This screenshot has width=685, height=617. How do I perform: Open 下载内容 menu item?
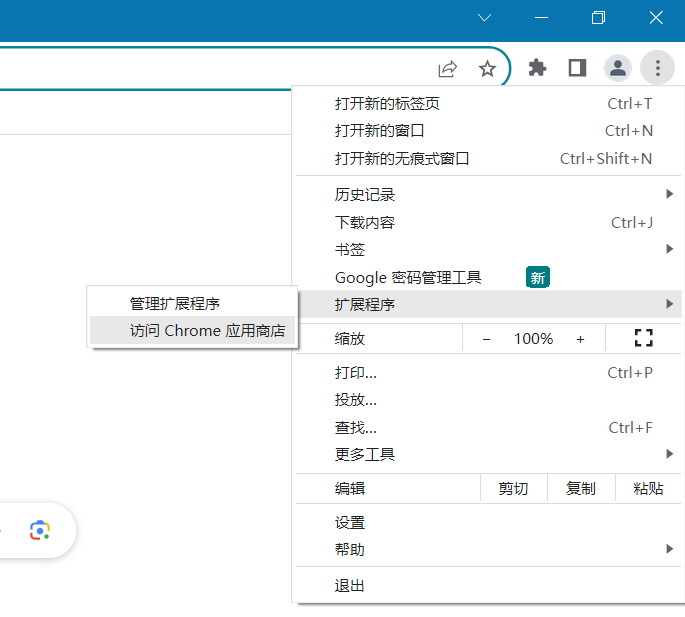488,222
